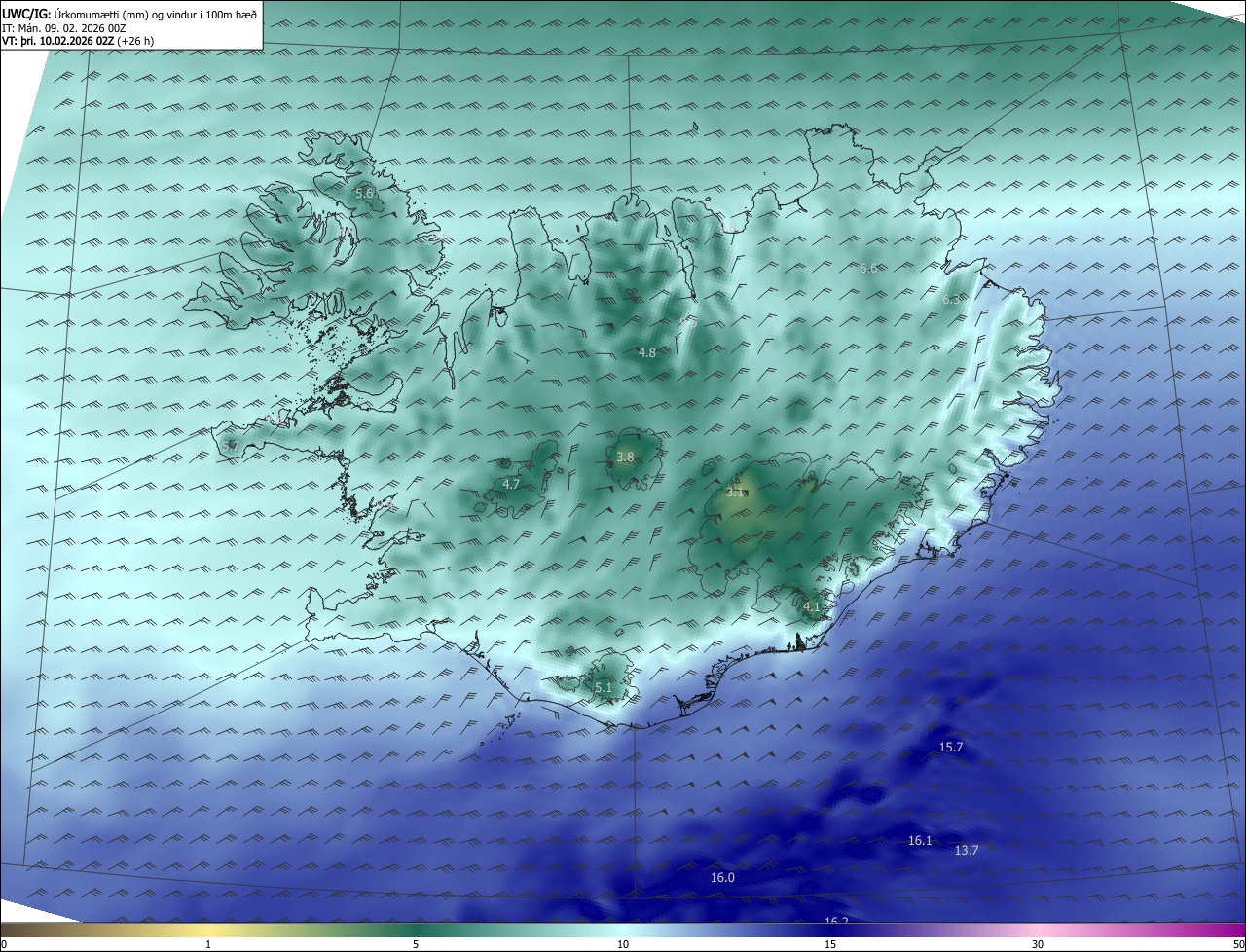The width and height of the screenshot is (1246, 952).
Task: Click the 10 tick on the color scale
Action: 623,944
